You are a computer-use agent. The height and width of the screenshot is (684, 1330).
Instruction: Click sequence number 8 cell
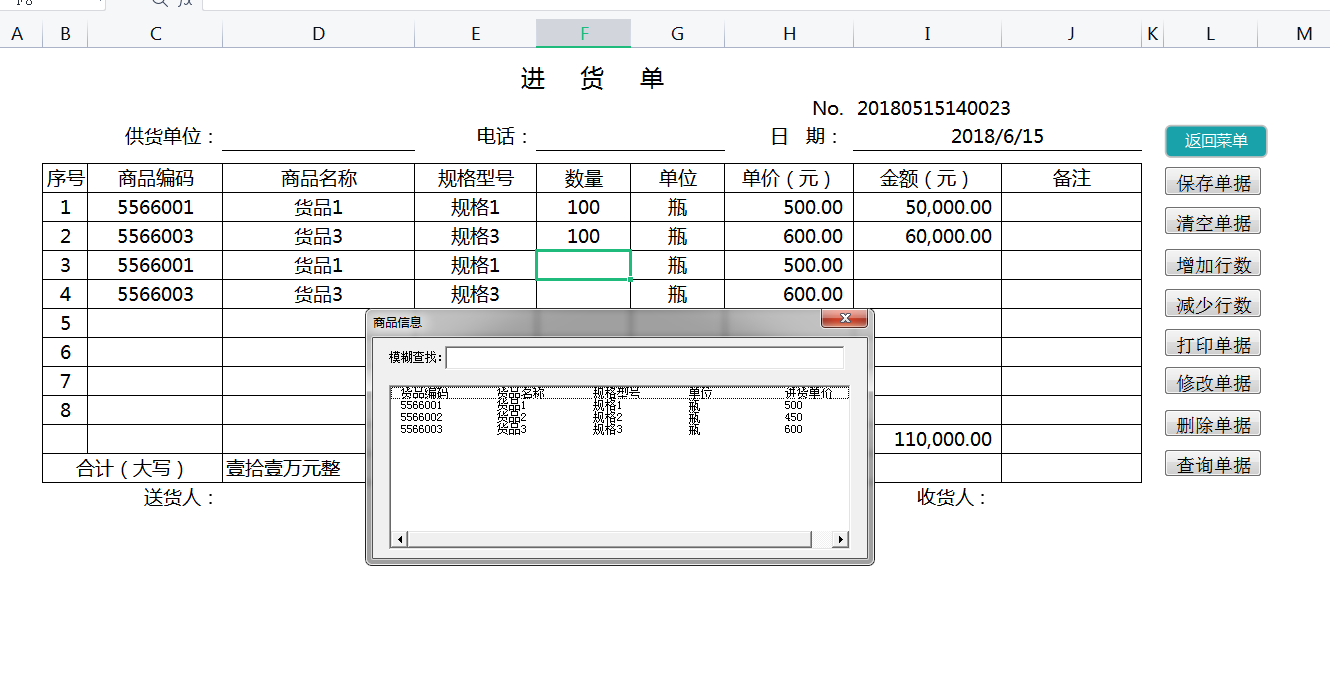[66, 410]
